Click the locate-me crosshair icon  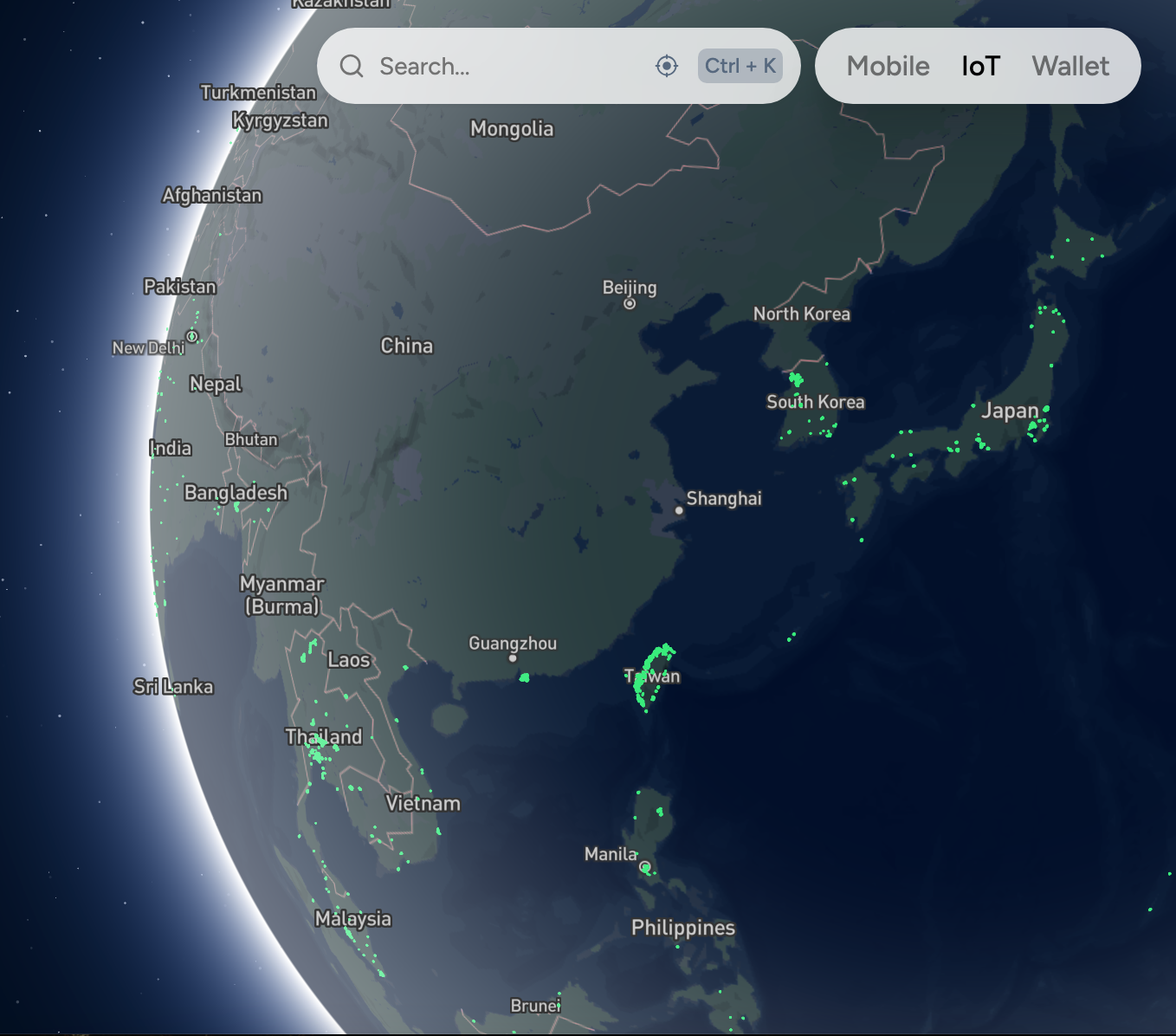(666, 66)
